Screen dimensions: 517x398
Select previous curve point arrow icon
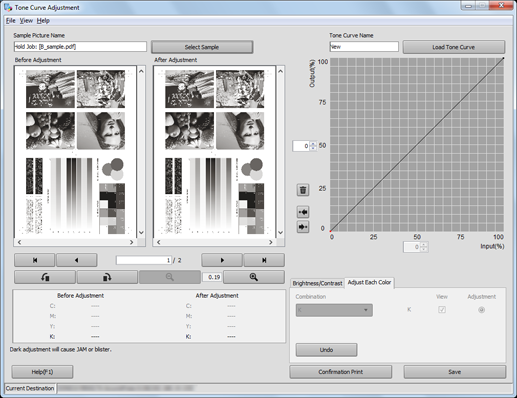303,212
